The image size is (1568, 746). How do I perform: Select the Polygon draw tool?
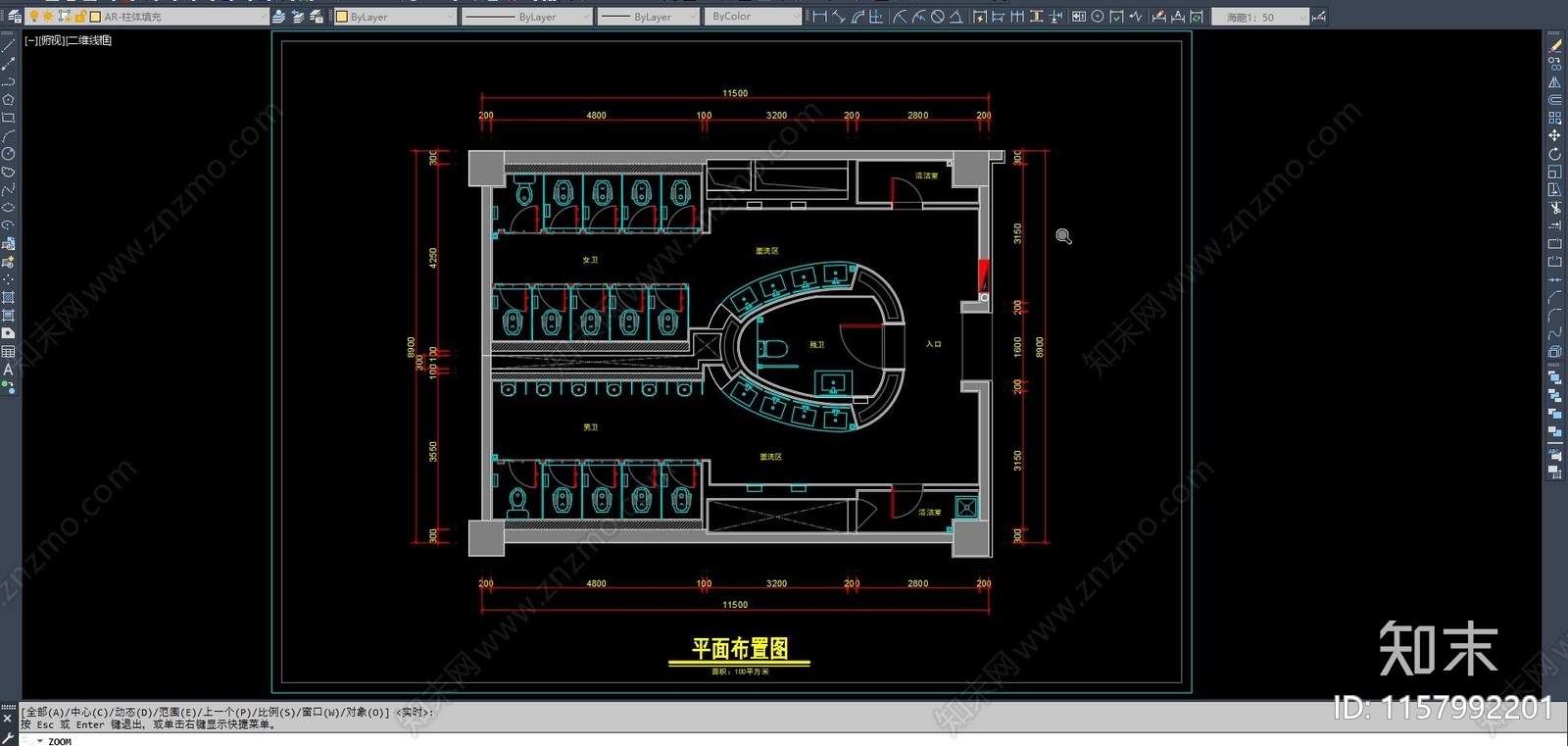pyautogui.click(x=8, y=99)
